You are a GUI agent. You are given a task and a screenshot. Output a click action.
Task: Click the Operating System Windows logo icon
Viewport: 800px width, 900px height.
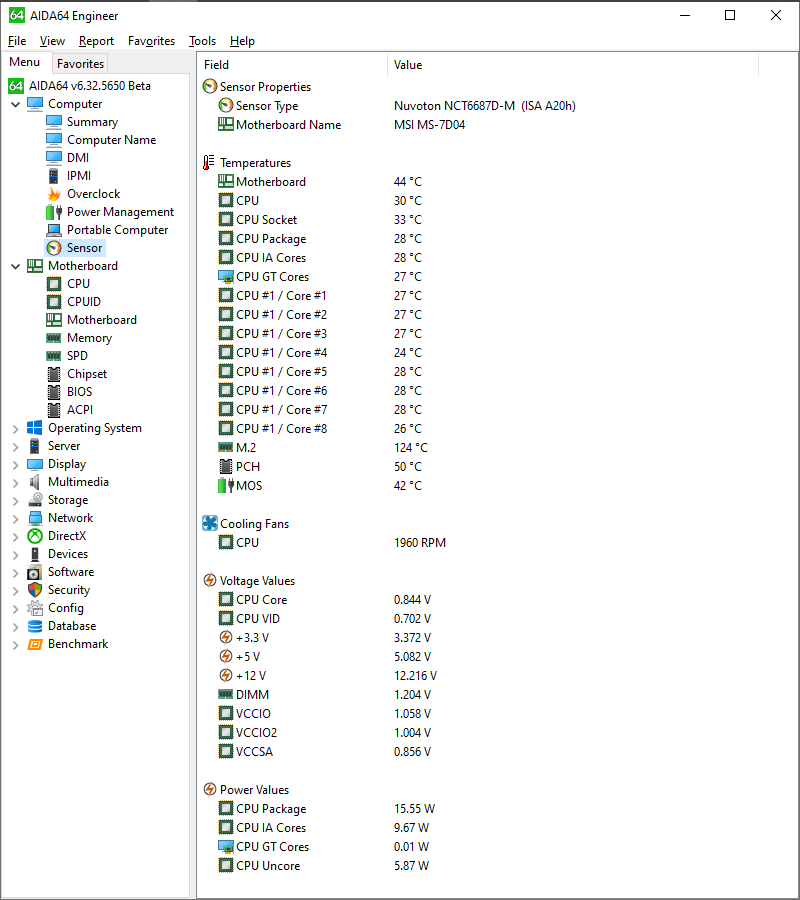pyautogui.click(x=35, y=428)
